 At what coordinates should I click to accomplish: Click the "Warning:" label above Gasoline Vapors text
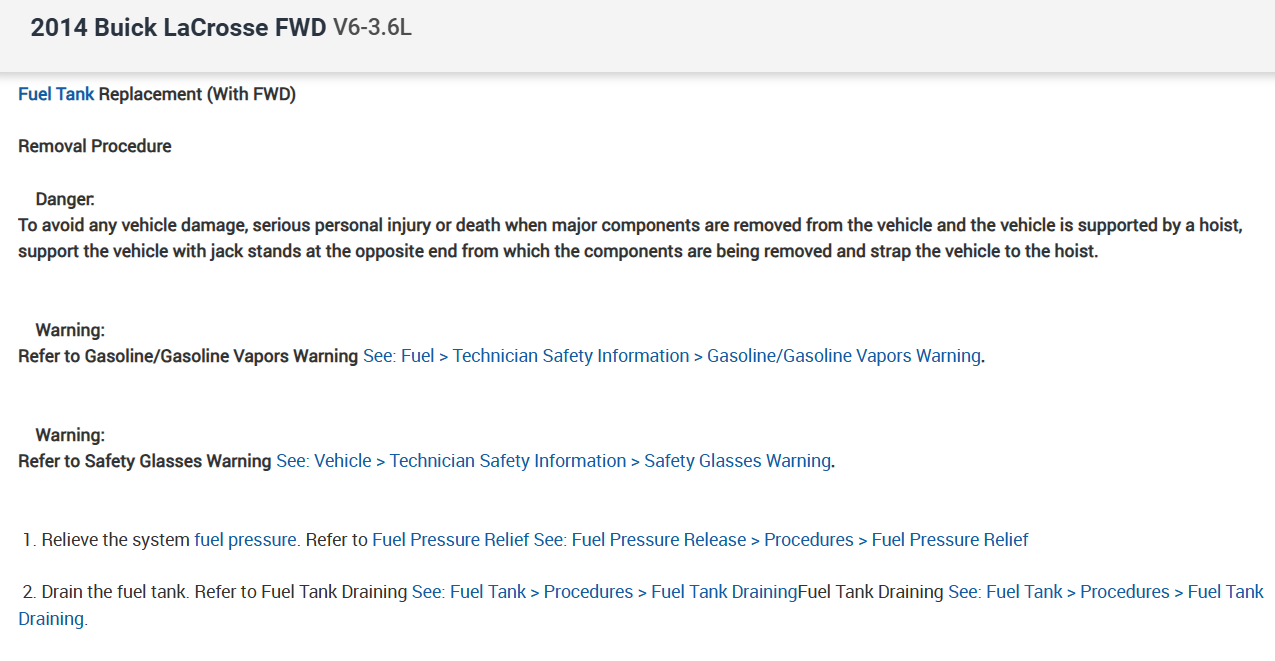pyautogui.click(x=70, y=330)
